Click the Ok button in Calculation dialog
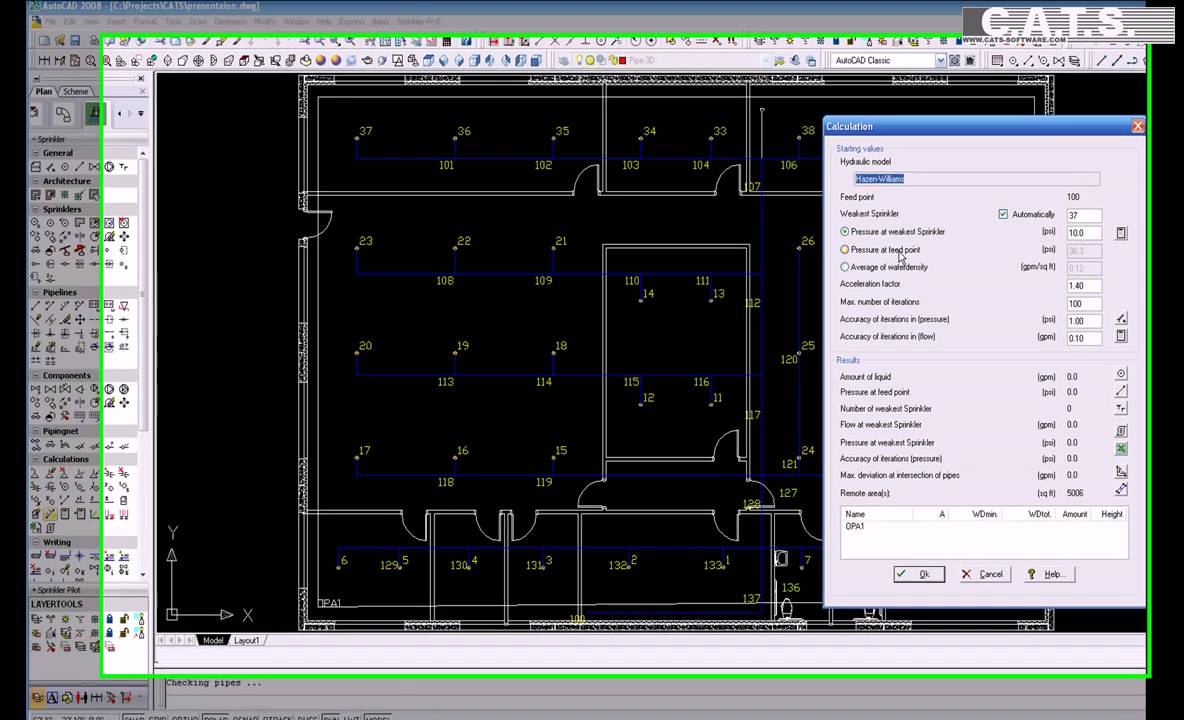1184x720 pixels. [919, 574]
